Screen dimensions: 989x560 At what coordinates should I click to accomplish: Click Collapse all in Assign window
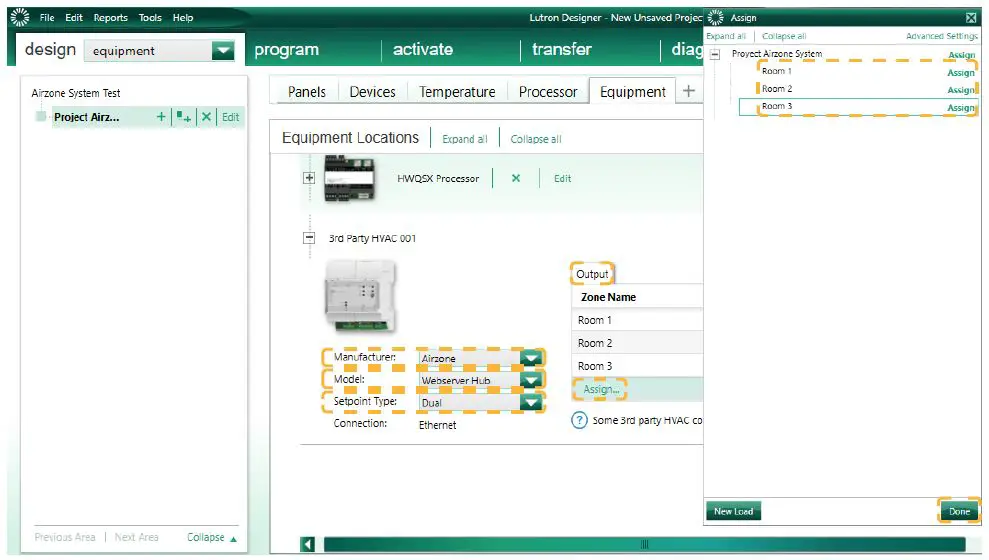pyautogui.click(x=784, y=36)
